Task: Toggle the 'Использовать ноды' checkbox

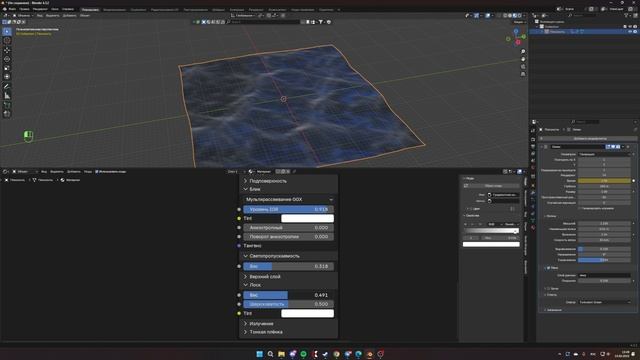Action: pos(97,171)
